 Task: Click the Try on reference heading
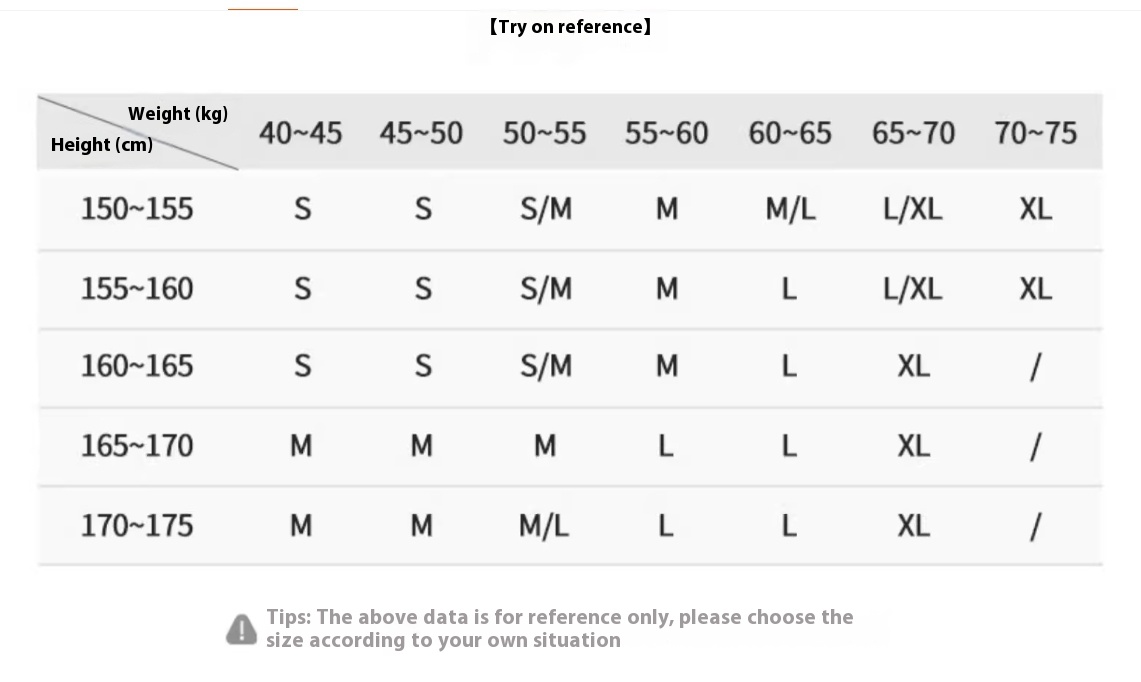tap(570, 27)
